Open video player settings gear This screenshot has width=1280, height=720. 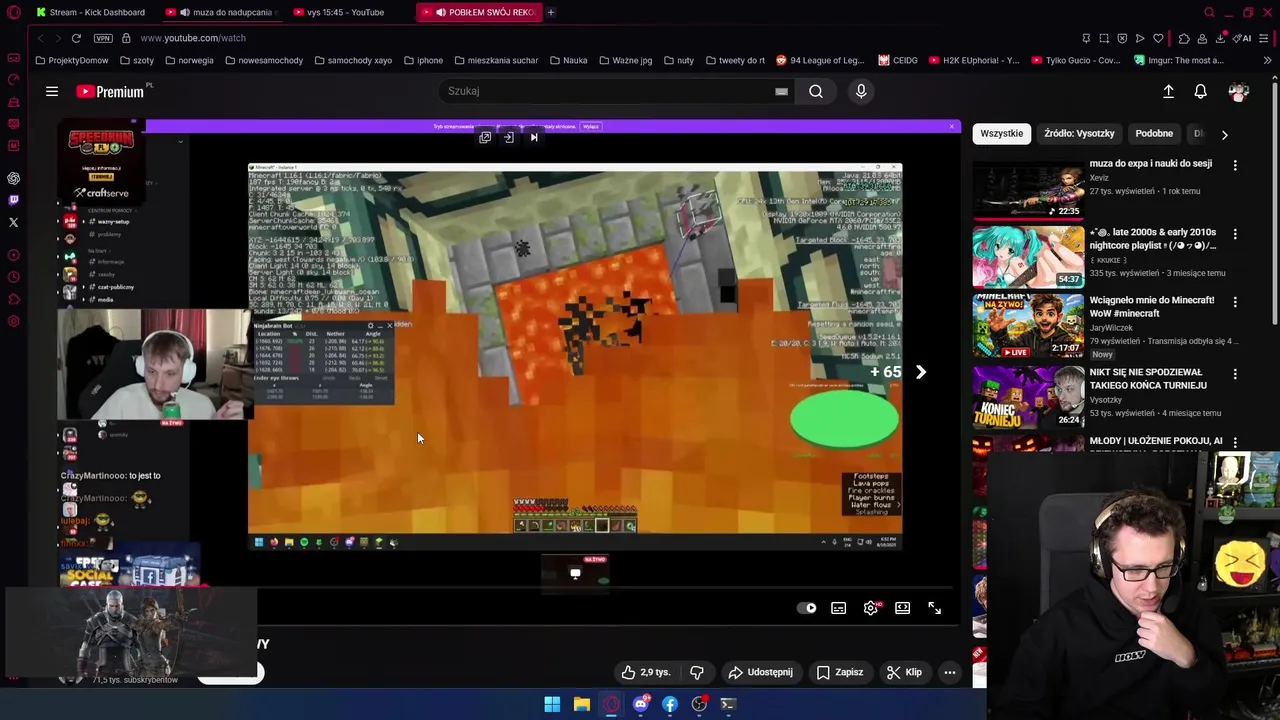click(871, 608)
